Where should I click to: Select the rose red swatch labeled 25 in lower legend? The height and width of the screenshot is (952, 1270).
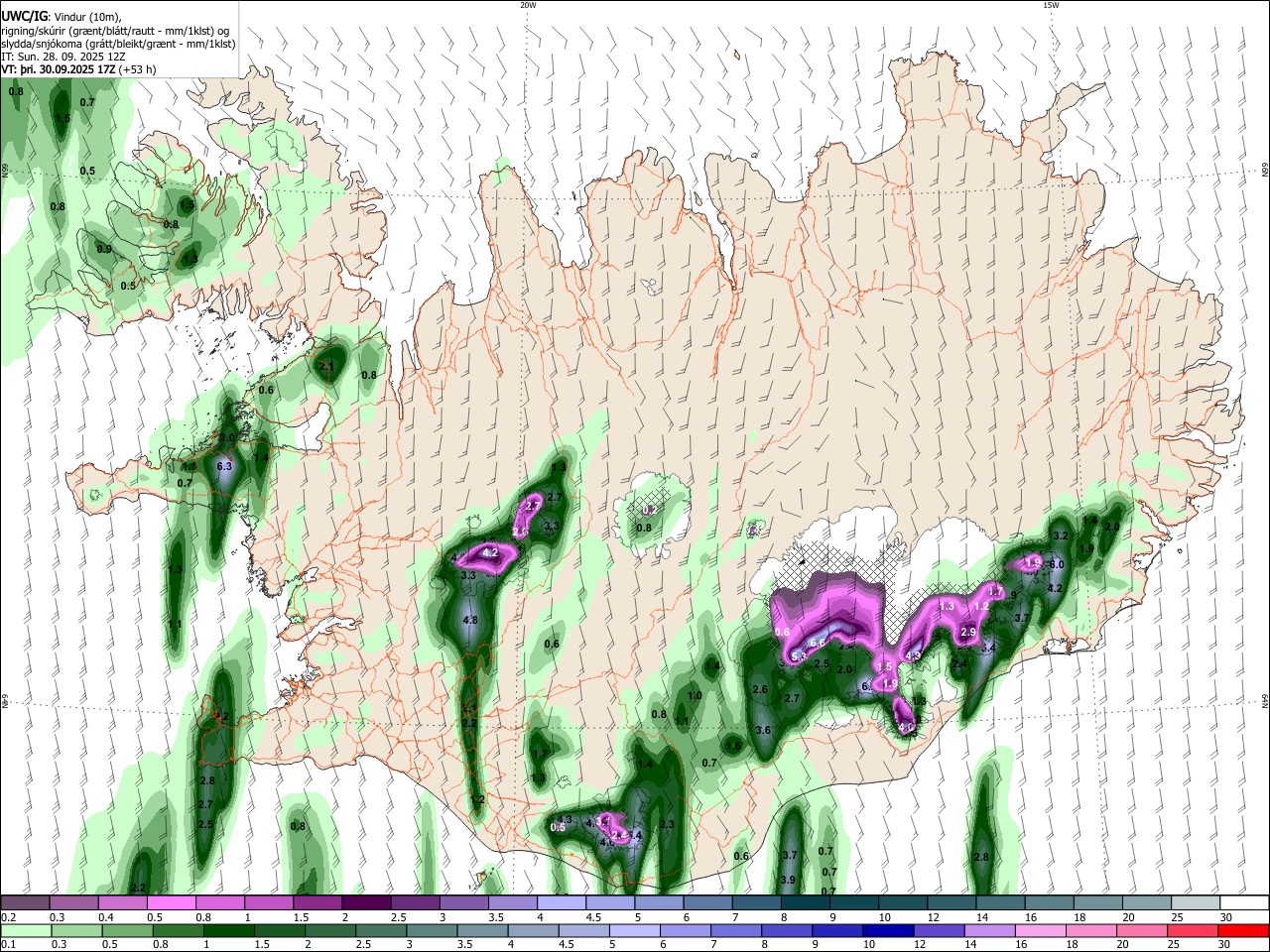coord(1192,930)
